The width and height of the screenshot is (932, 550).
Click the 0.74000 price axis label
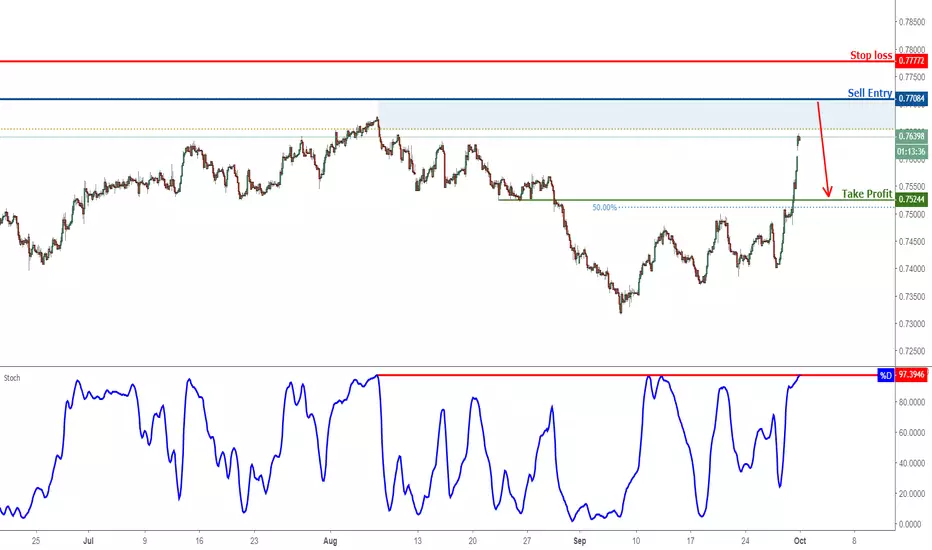point(912,269)
